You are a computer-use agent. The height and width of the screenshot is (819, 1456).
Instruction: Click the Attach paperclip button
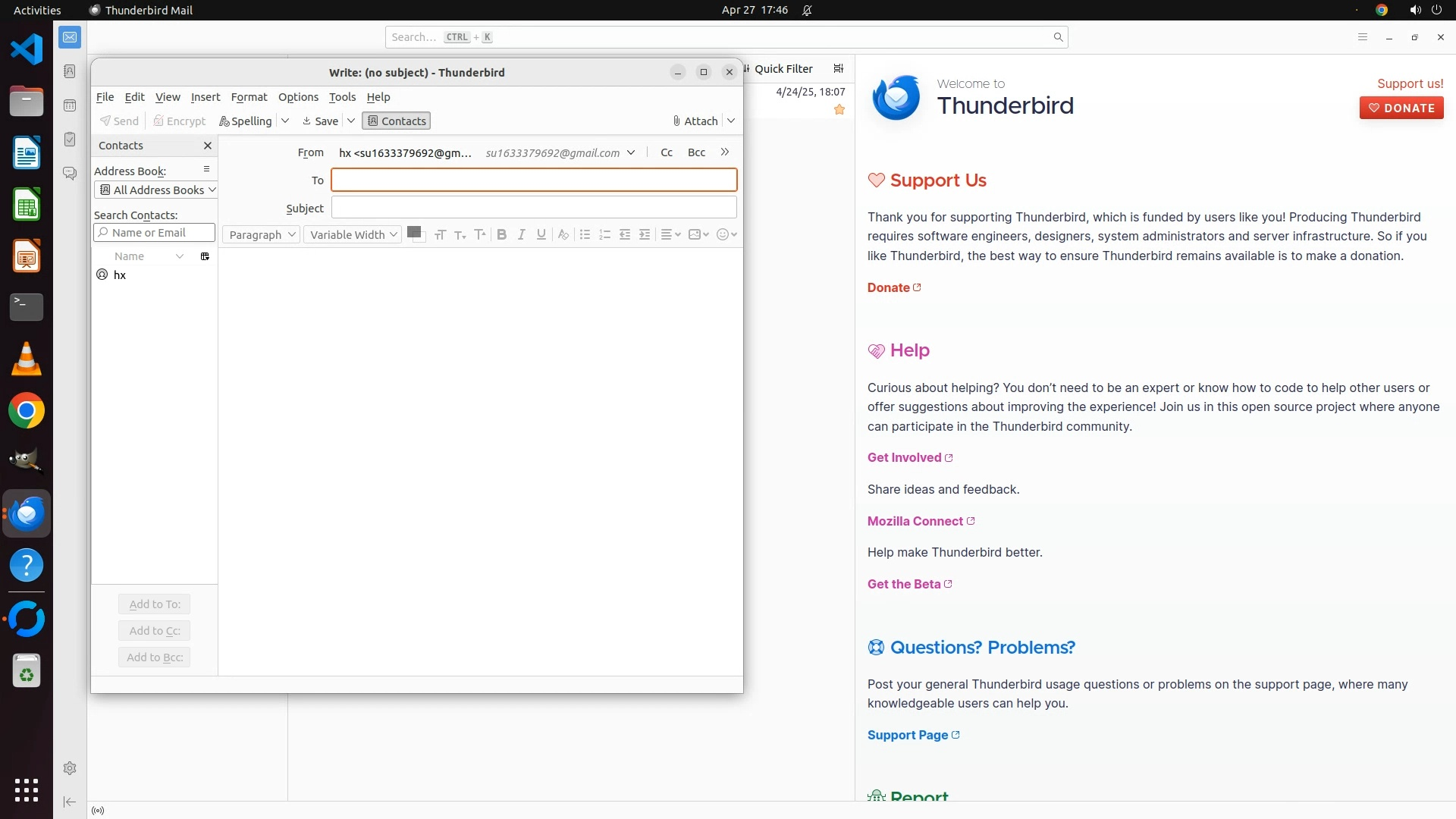[x=695, y=121]
